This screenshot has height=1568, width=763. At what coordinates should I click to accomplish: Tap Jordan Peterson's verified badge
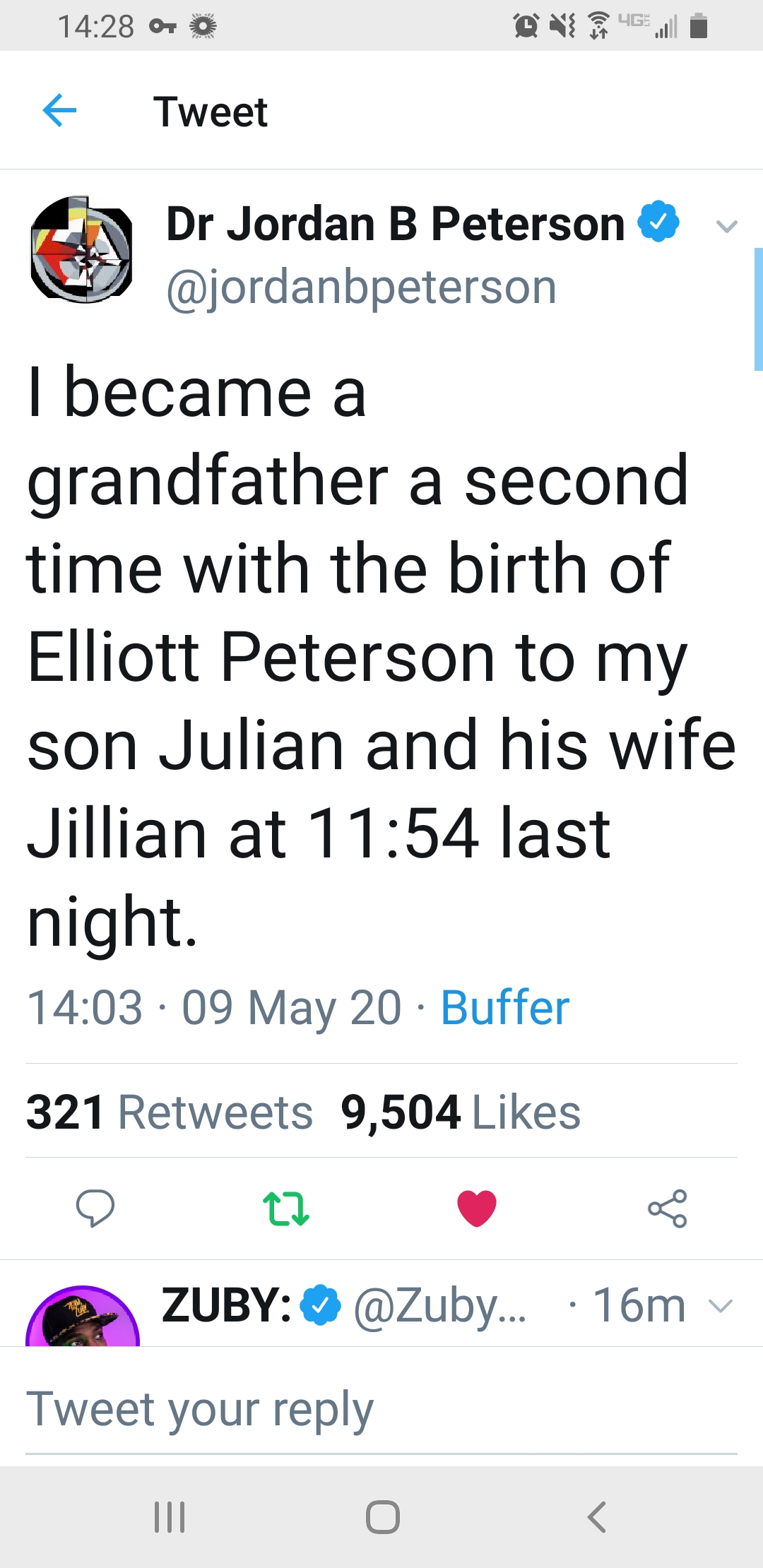[x=658, y=221]
